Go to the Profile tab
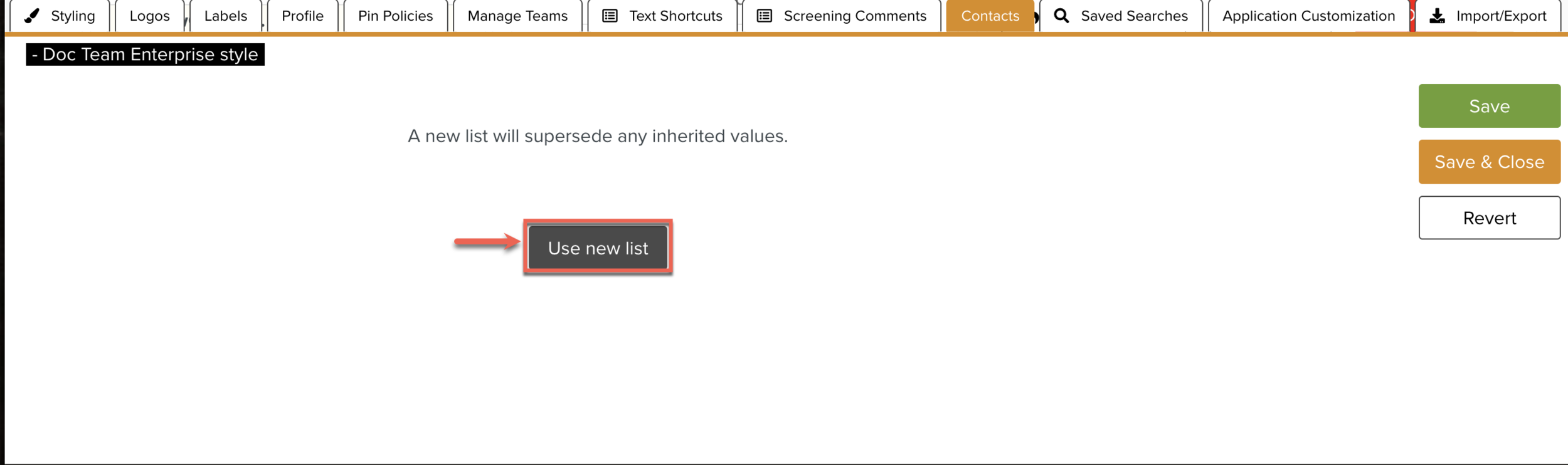The height and width of the screenshot is (465, 1568). click(302, 16)
